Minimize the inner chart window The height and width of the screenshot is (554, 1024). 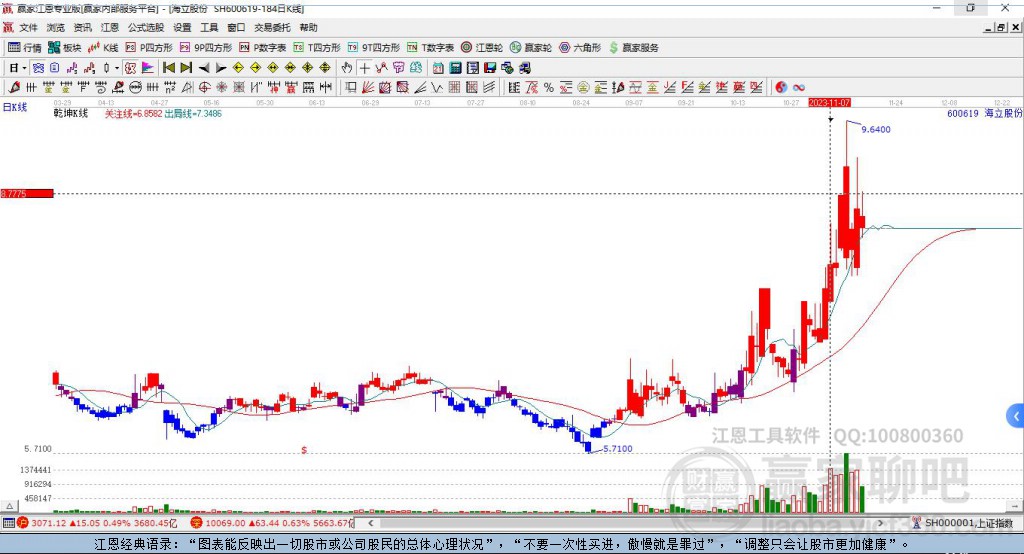tap(988, 27)
